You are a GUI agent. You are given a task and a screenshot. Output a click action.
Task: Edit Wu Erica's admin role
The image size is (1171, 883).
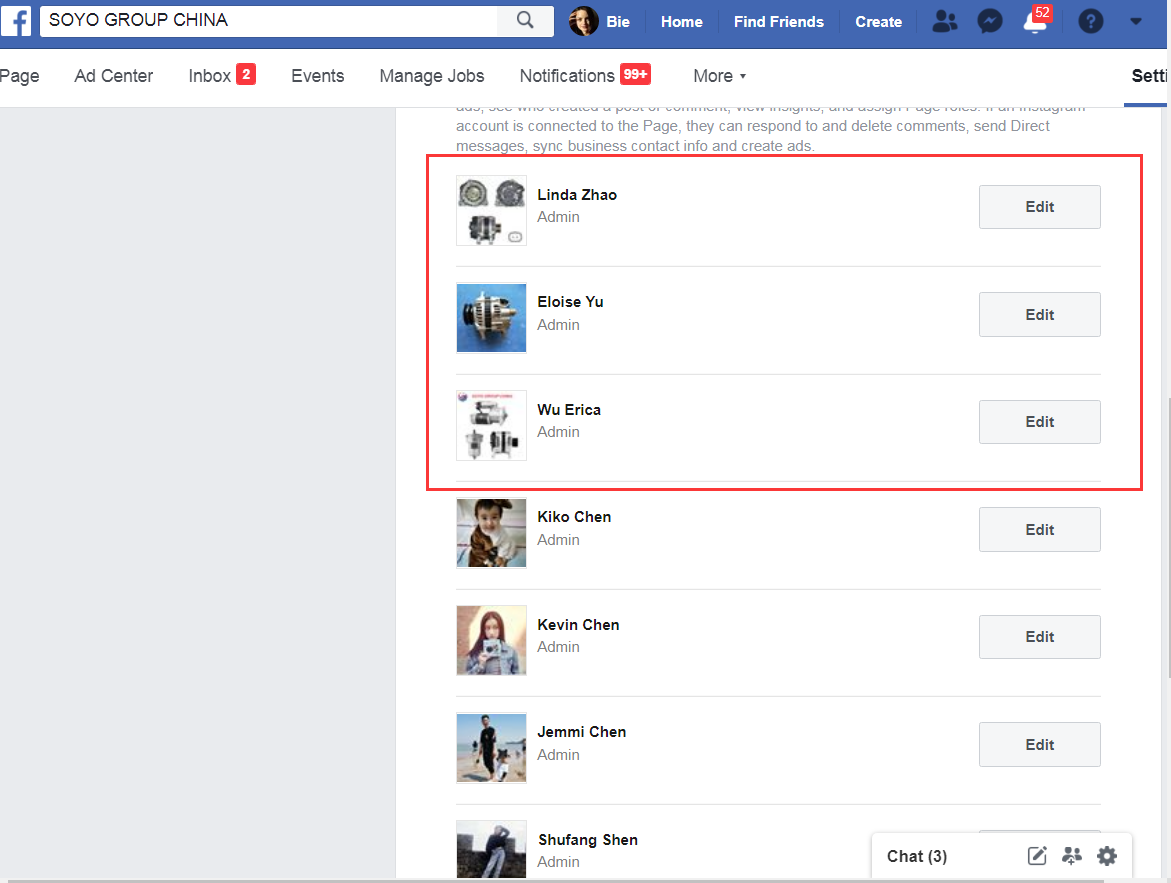1040,422
